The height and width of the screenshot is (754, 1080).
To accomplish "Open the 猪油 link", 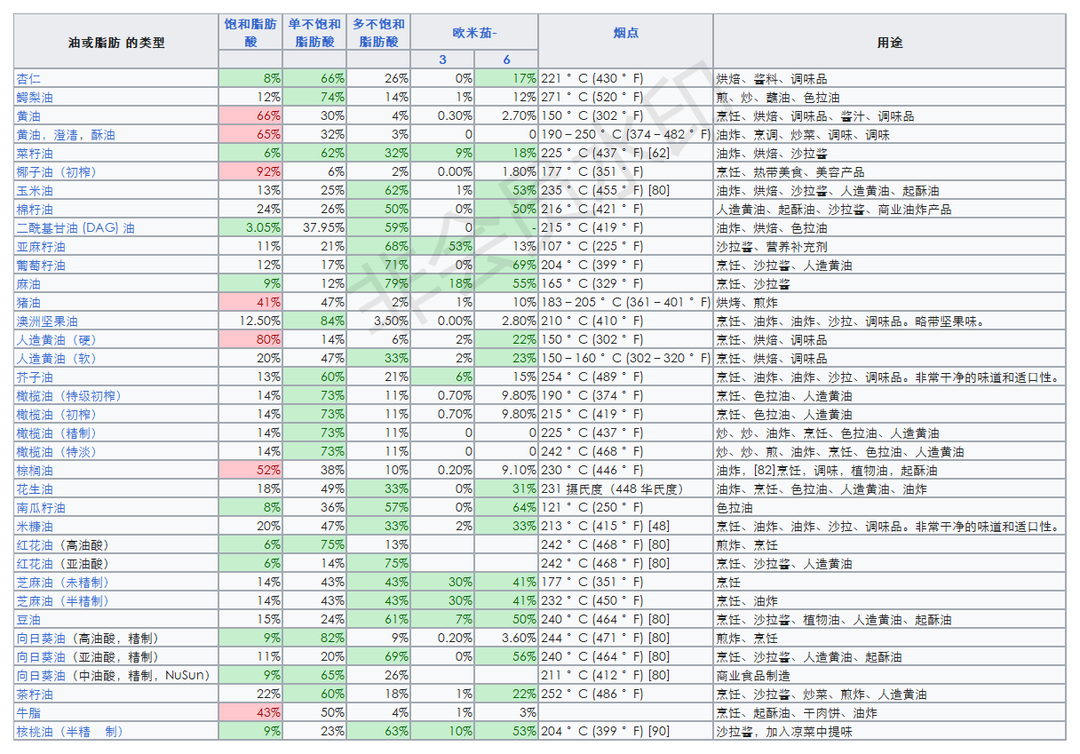I will pos(28,302).
